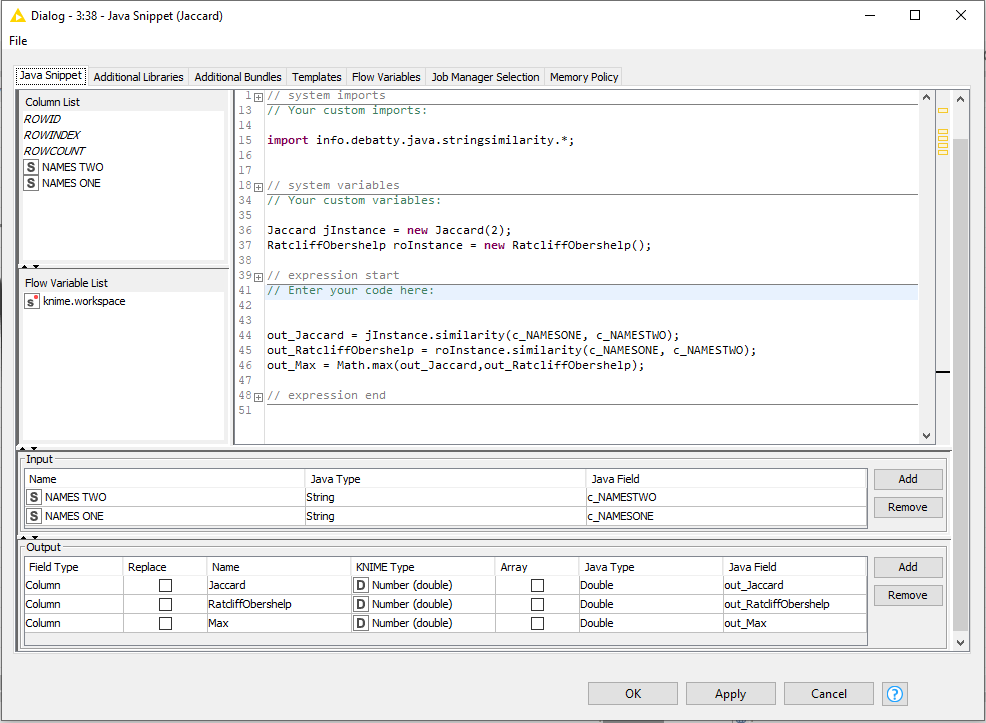Click Remove button in Output section

[908, 595]
